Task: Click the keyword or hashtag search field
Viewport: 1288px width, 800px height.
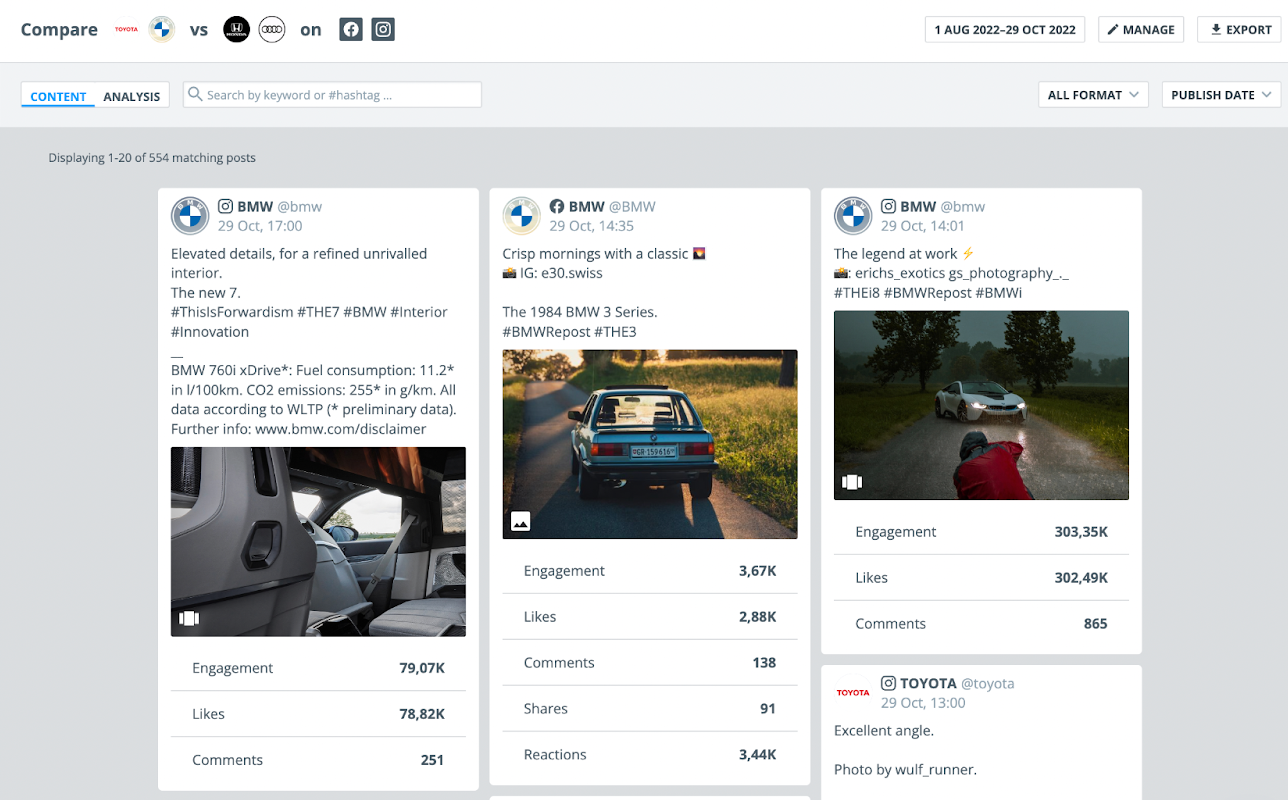Action: click(332, 95)
